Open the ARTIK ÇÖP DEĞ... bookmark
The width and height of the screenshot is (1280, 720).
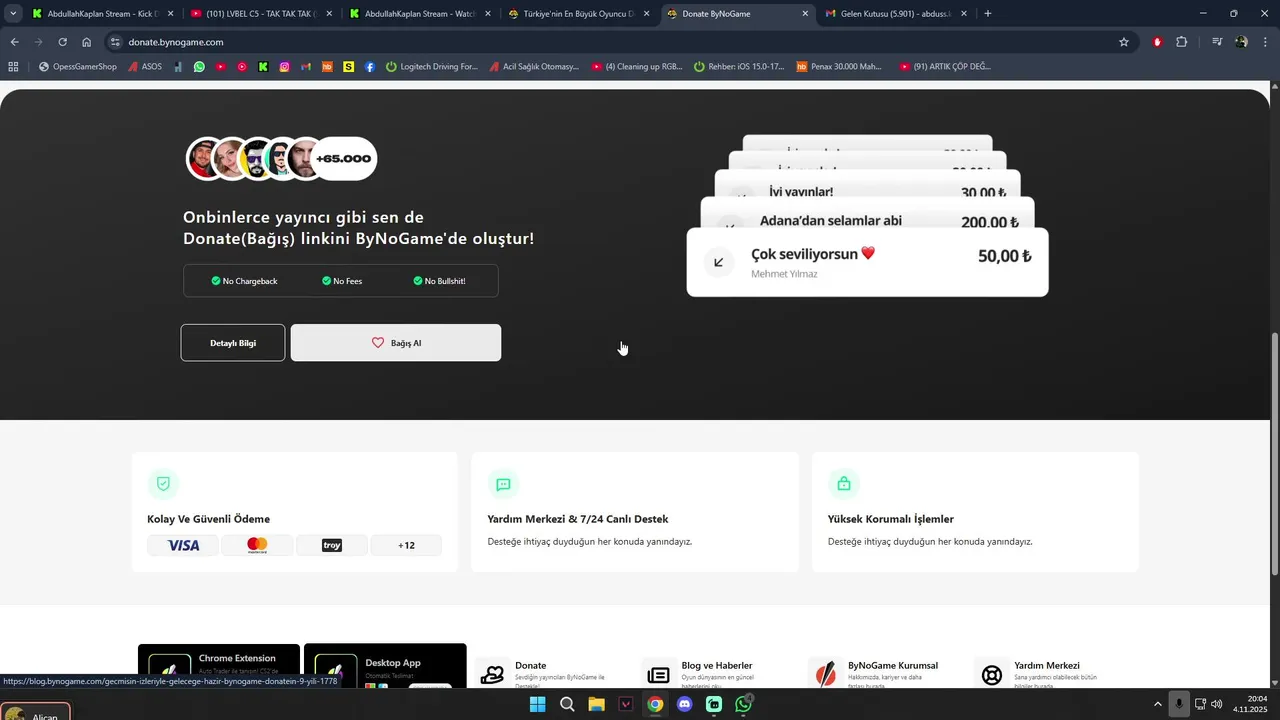click(x=945, y=67)
